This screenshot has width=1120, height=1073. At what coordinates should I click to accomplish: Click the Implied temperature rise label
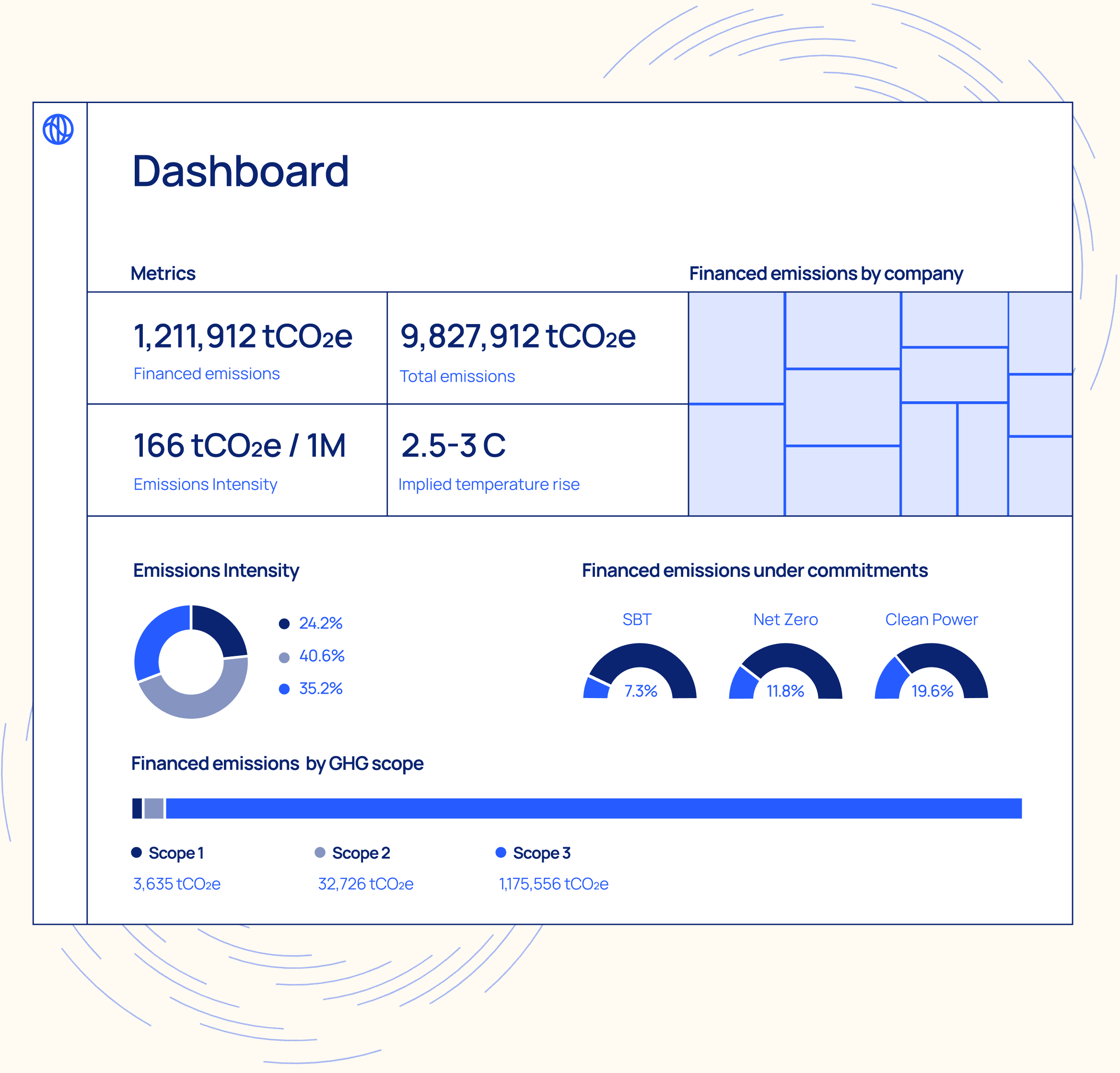click(x=489, y=485)
